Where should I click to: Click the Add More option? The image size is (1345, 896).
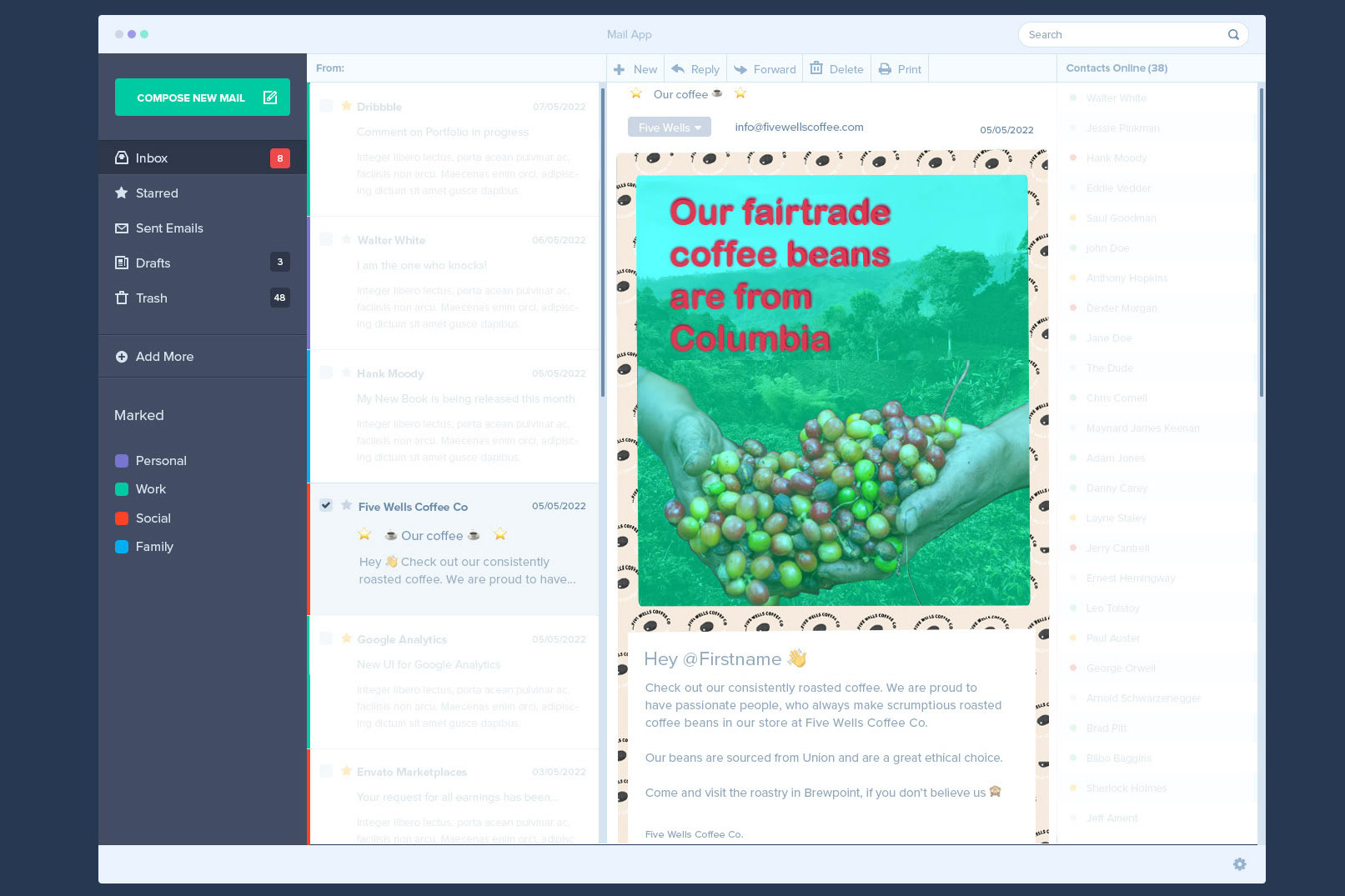coord(203,356)
